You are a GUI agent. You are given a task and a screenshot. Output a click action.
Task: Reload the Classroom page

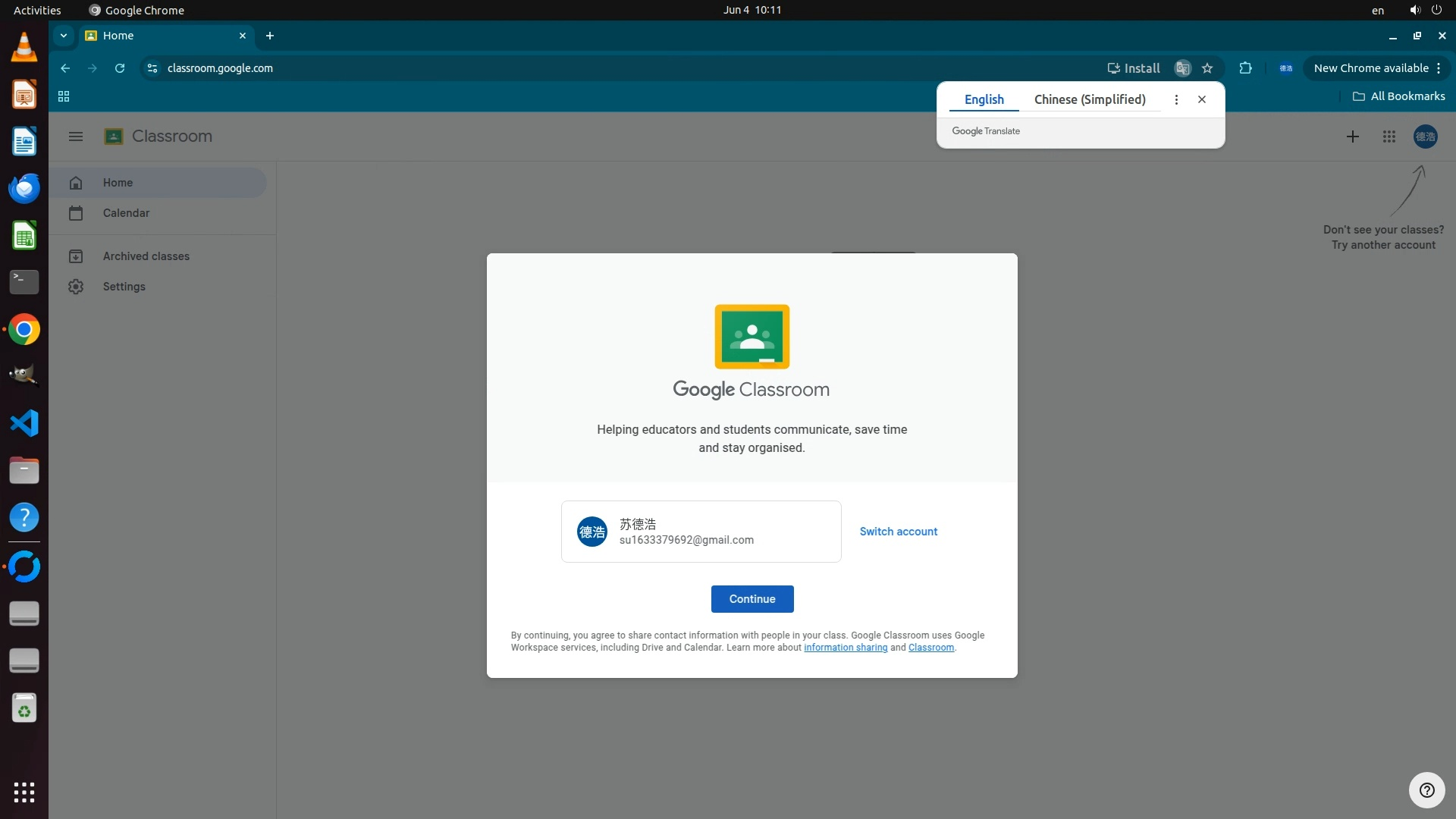click(x=120, y=68)
